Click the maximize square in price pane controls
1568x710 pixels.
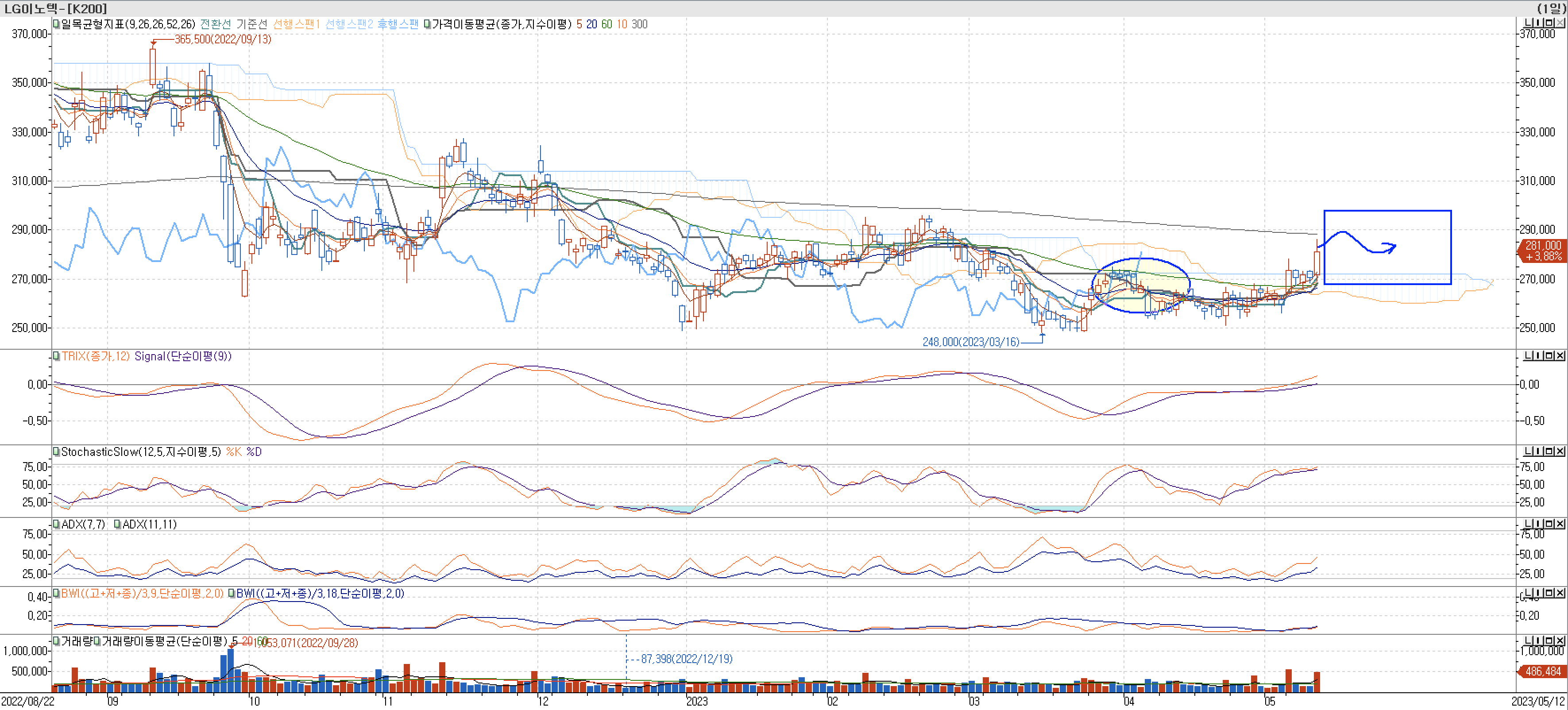click(1549, 23)
